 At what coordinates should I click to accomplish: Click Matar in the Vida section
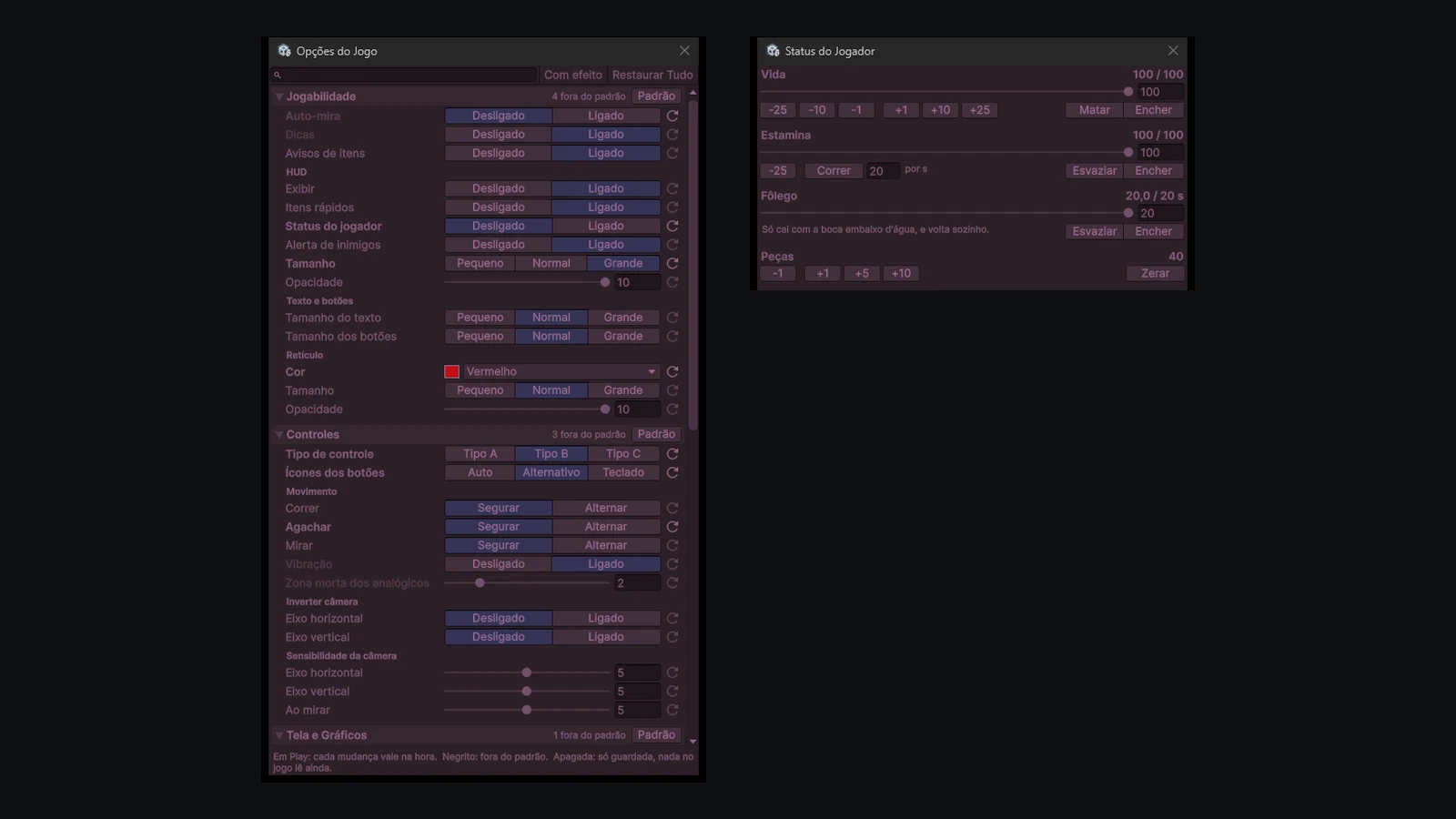[x=1095, y=110]
